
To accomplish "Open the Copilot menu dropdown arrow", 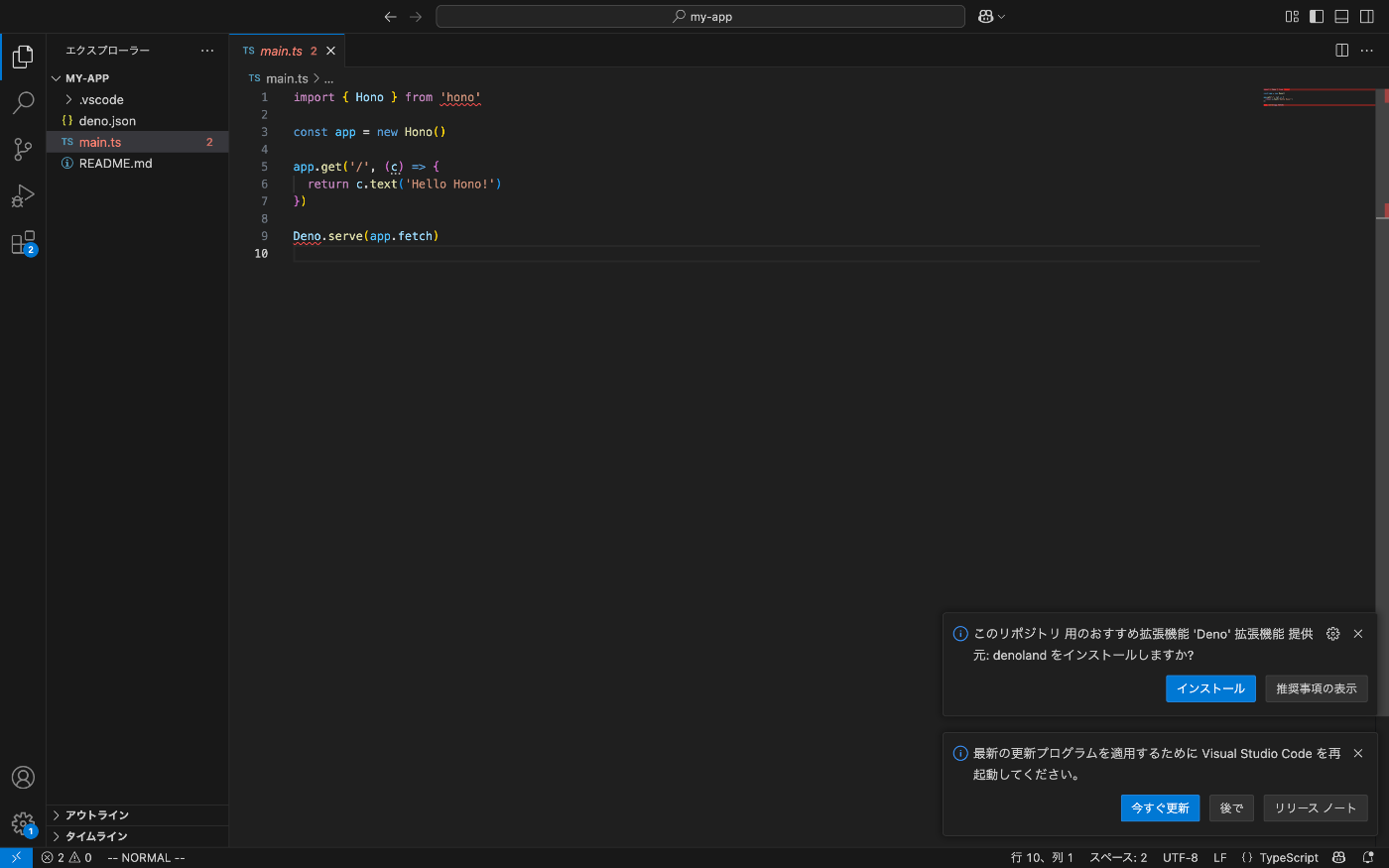I will coord(1001,17).
